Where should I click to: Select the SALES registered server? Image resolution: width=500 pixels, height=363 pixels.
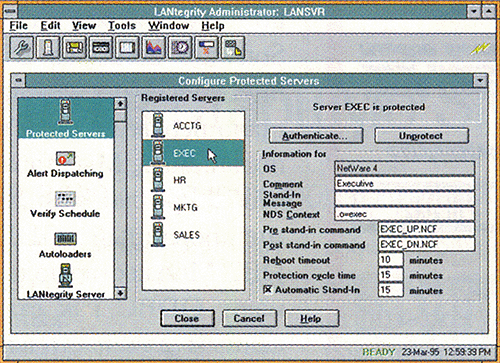coord(193,235)
